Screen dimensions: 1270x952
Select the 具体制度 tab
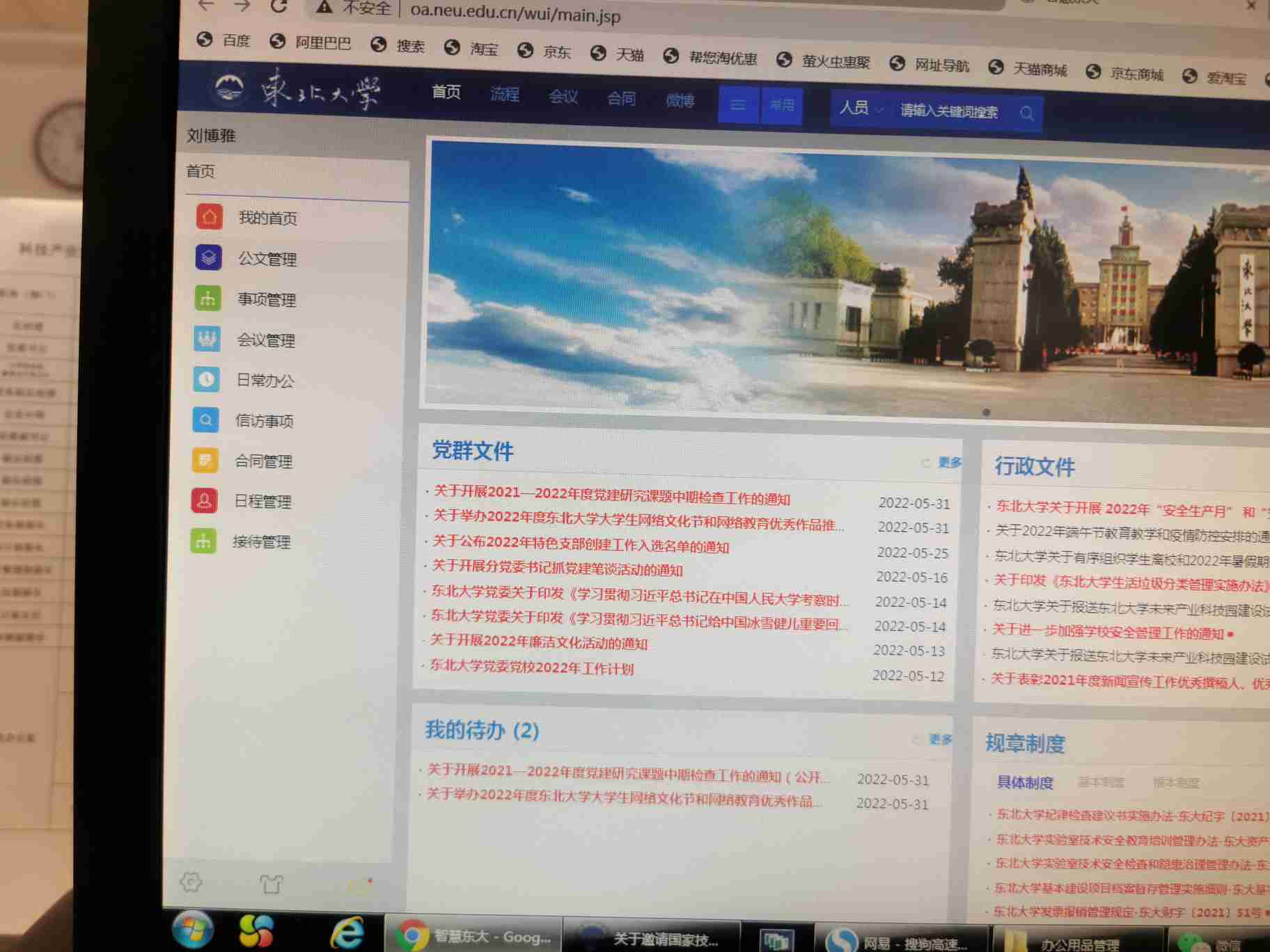(1024, 782)
